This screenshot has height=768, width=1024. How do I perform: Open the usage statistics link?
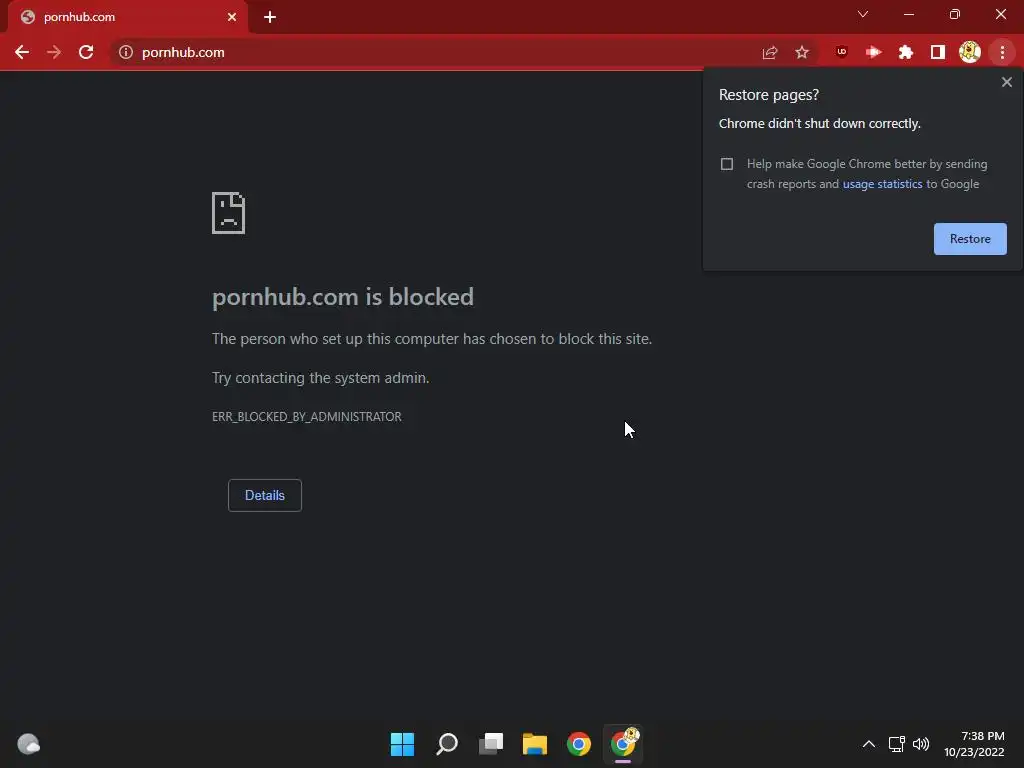[882, 184]
